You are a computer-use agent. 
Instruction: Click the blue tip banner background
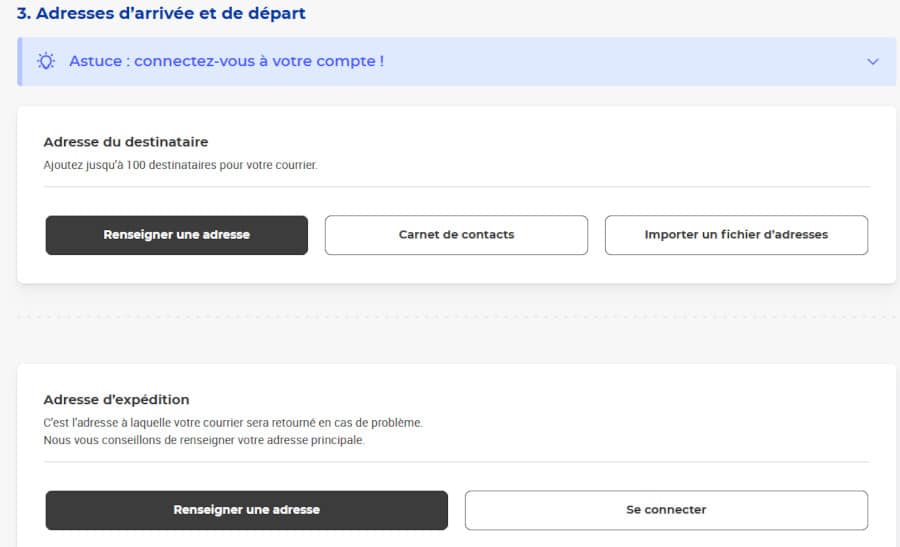(x=600, y=62)
